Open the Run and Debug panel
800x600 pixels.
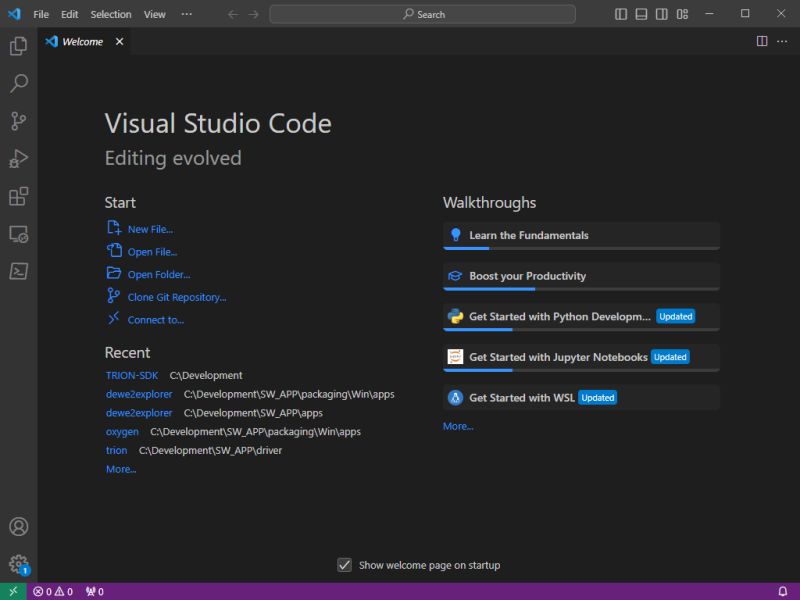[18, 158]
